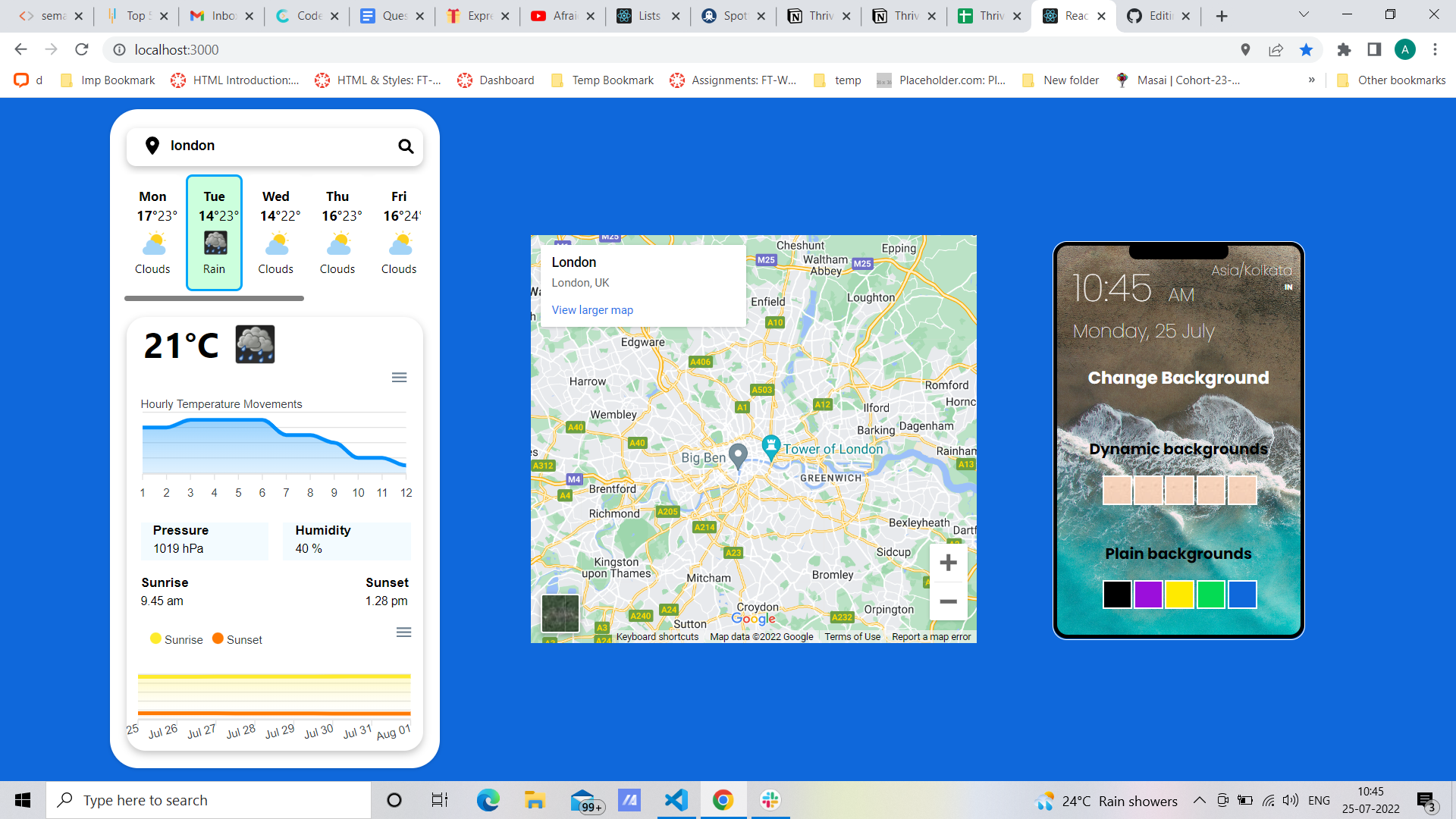Select the Tue Rain forecast card
Image resolution: width=1456 pixels, height=819 pixels.
(214, 233)
